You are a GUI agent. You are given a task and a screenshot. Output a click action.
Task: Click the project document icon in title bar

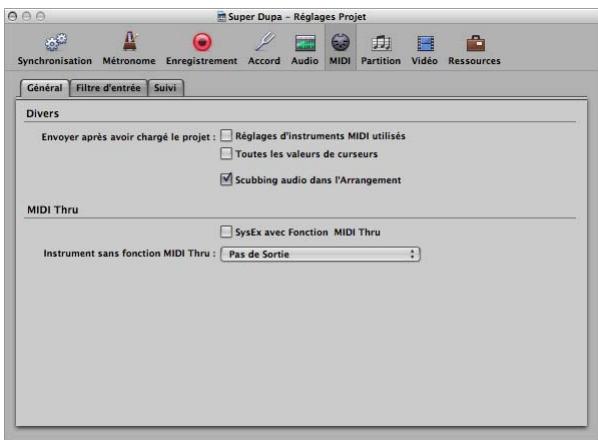click(x=221, y=17)
